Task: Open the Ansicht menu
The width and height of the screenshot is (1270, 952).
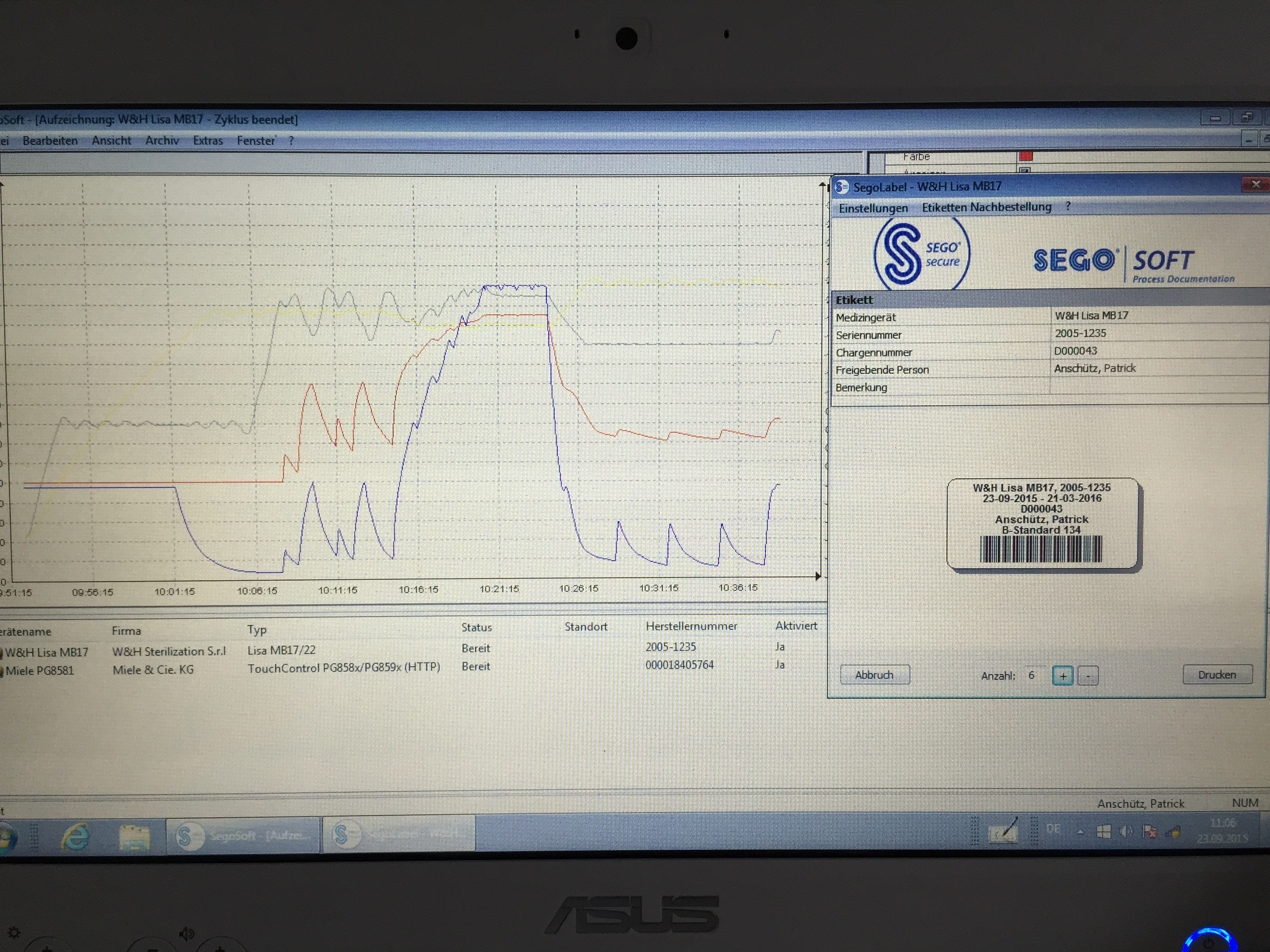Action: 111,141
